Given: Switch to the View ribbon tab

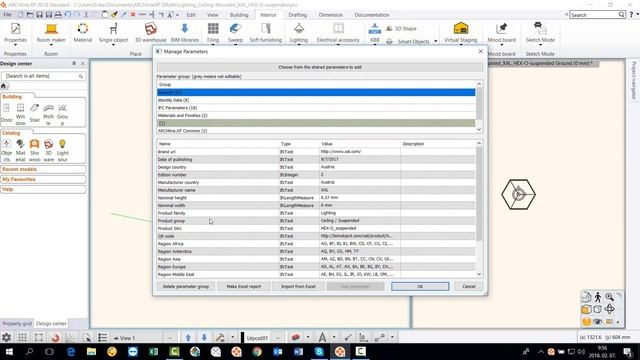Looking at the screenshot, I should 212,15.
